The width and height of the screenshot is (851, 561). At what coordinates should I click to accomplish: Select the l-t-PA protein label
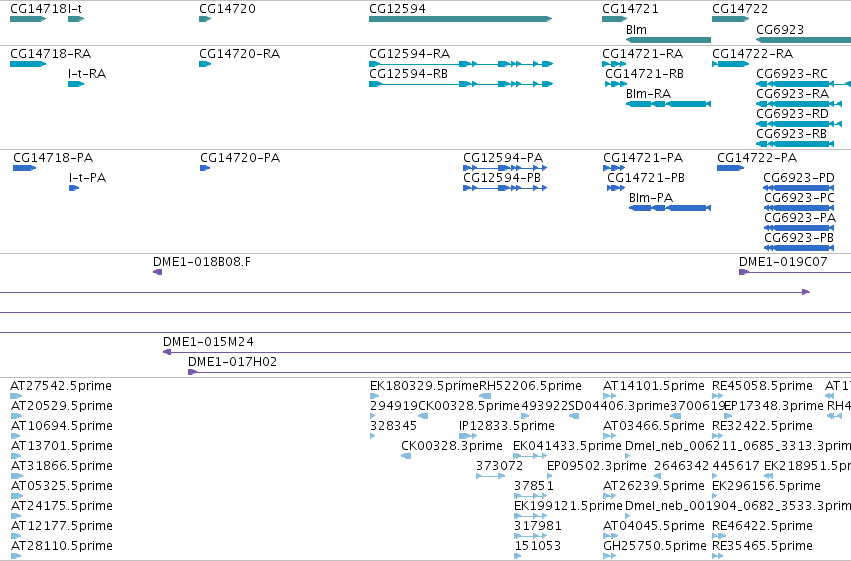(x=87, y=178)
